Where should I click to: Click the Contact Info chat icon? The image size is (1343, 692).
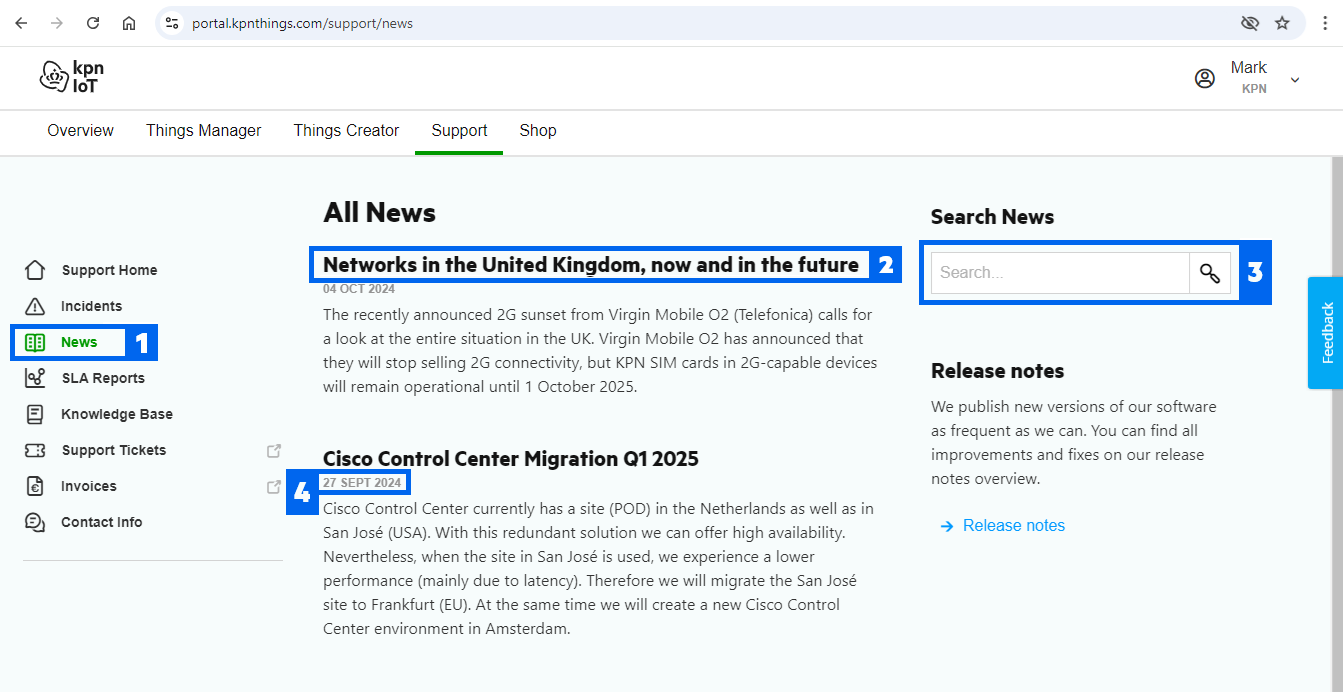tap(35, 522)
